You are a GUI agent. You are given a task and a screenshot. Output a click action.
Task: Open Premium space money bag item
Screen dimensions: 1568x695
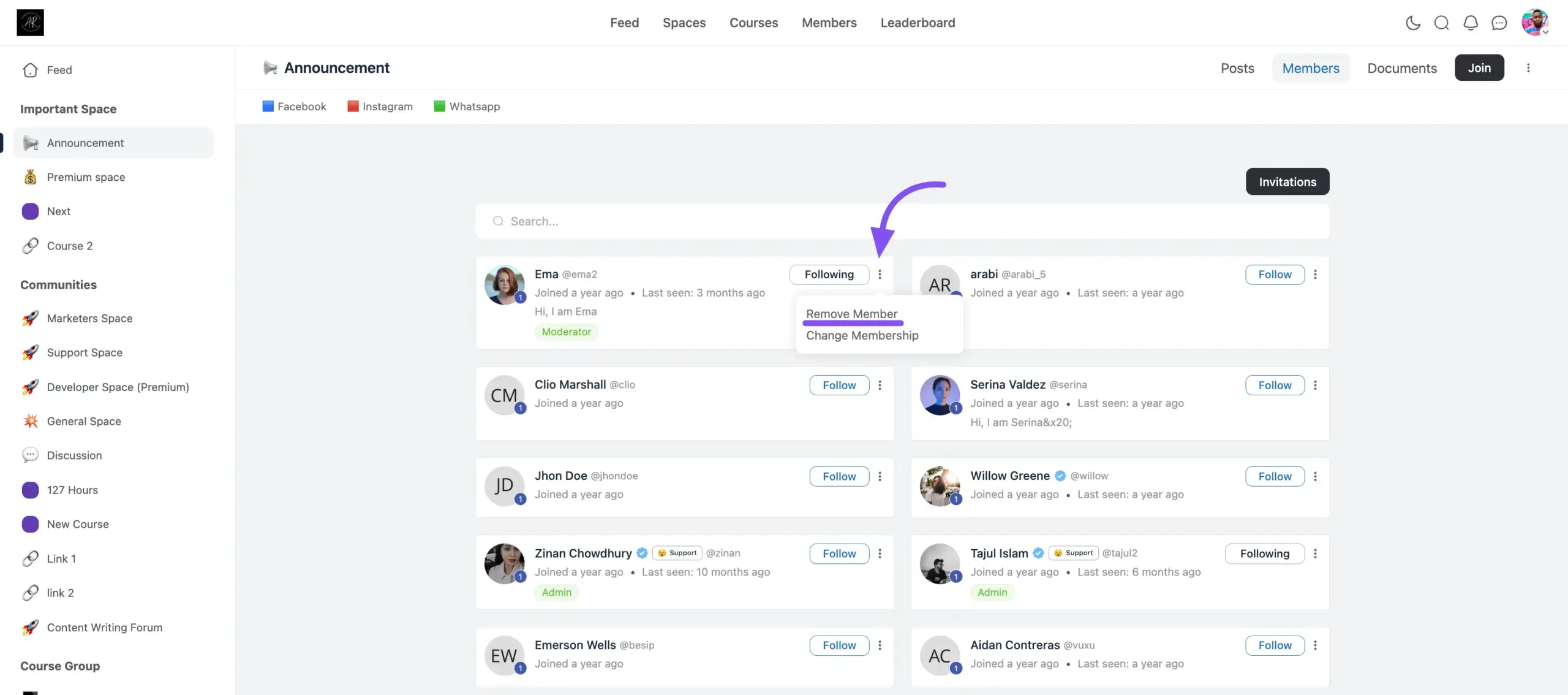[86, 177]
